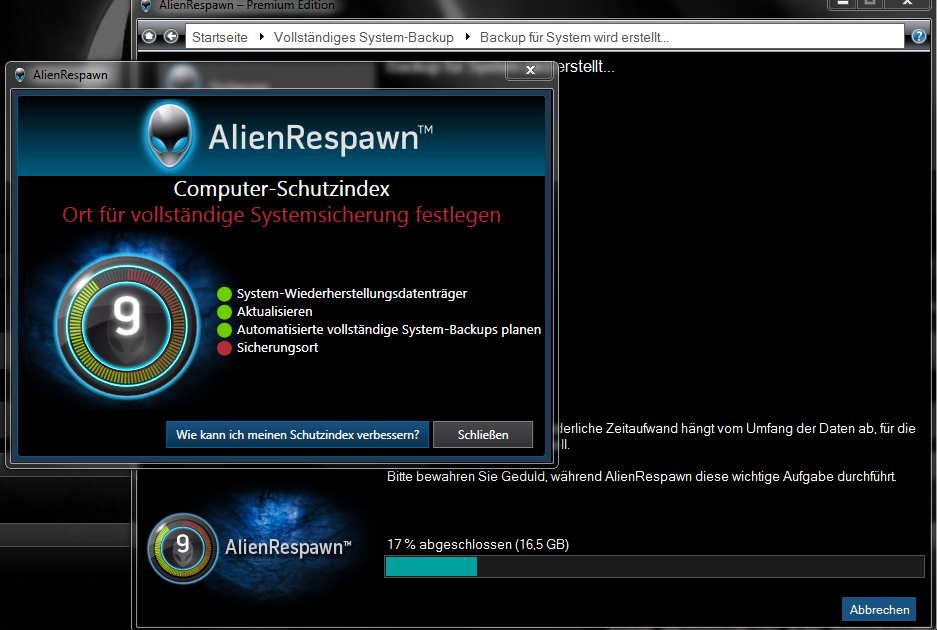Open help via the question mark icon
The height and width of the screenshot is (630, 937).
(919, 37)
